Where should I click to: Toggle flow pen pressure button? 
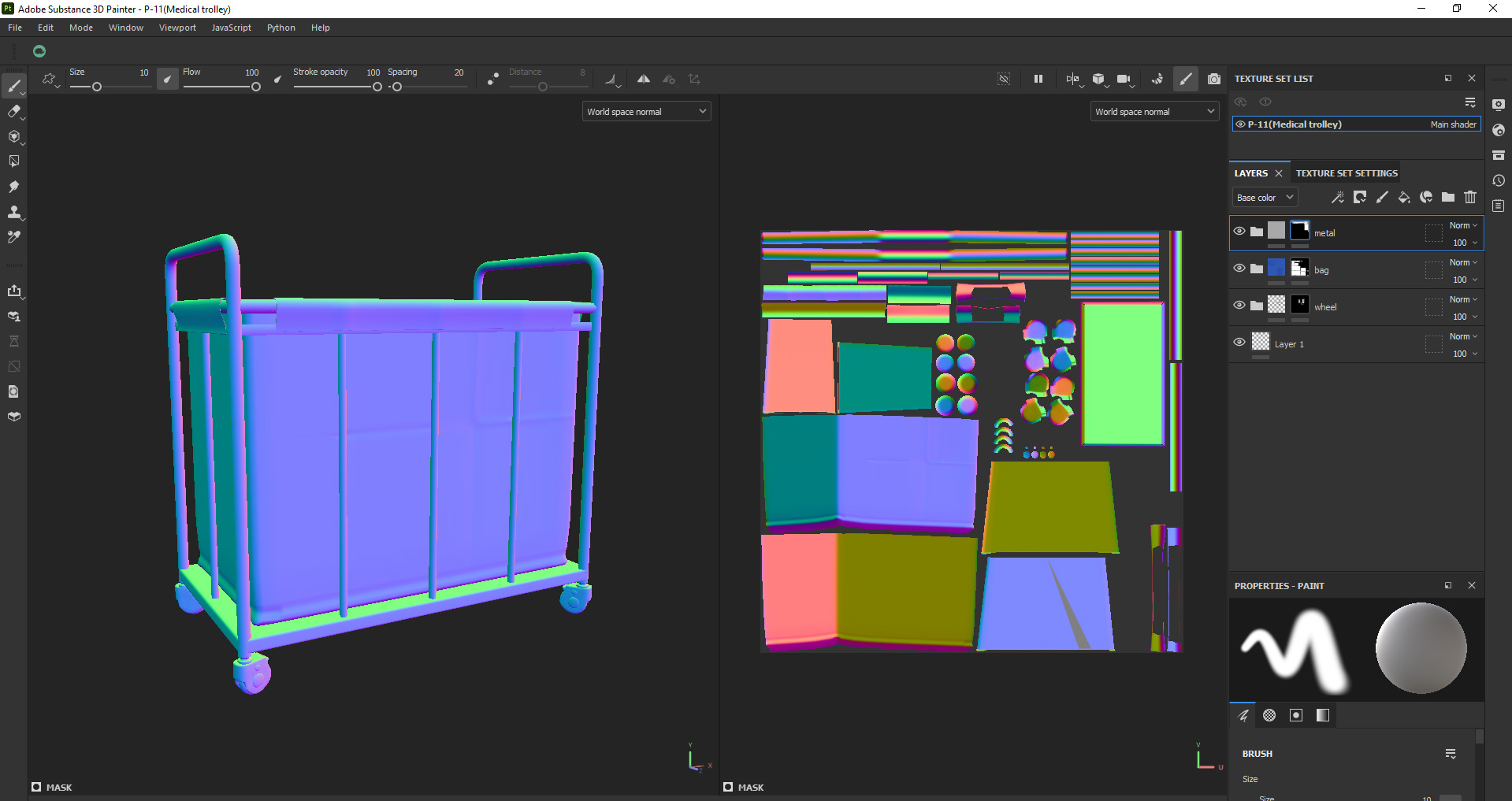[x=277, y=79]
